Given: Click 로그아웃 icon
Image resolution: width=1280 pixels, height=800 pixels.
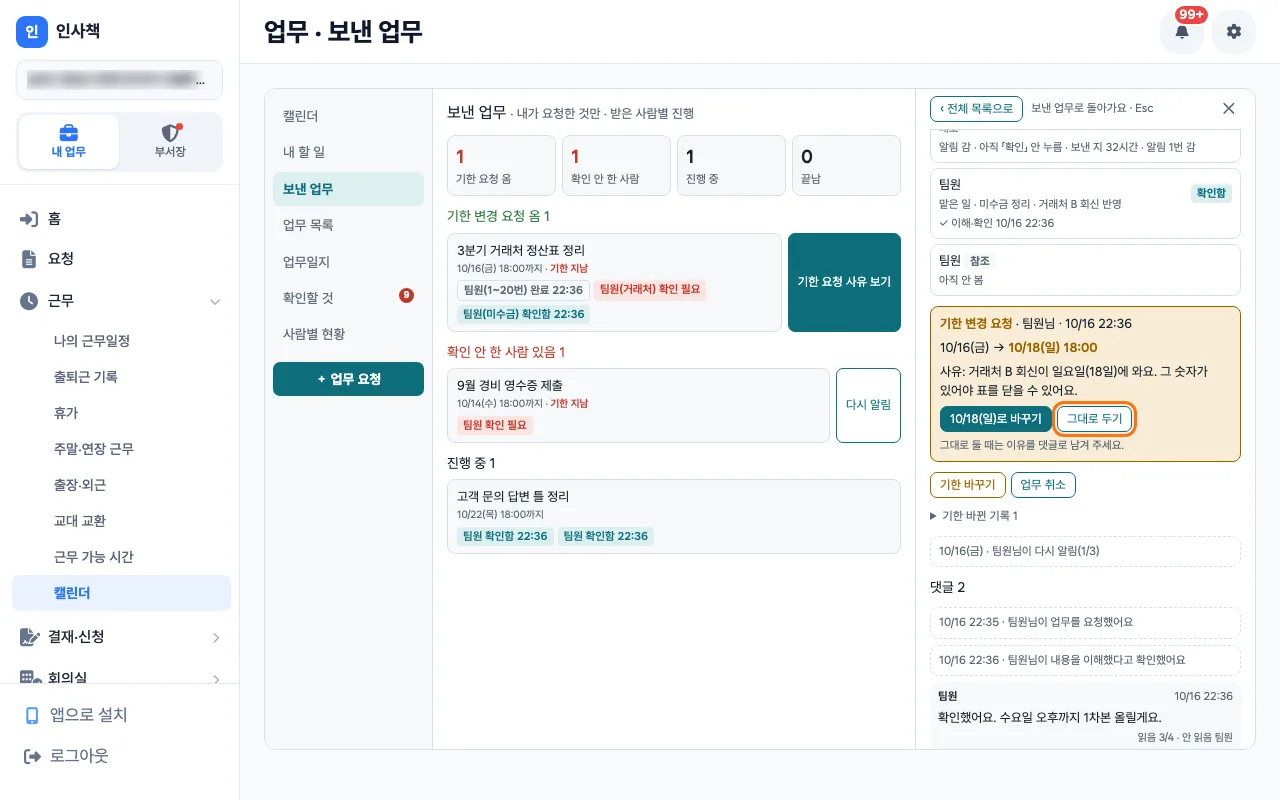Looking at the screenshot, I should click(x=32, y=756).
